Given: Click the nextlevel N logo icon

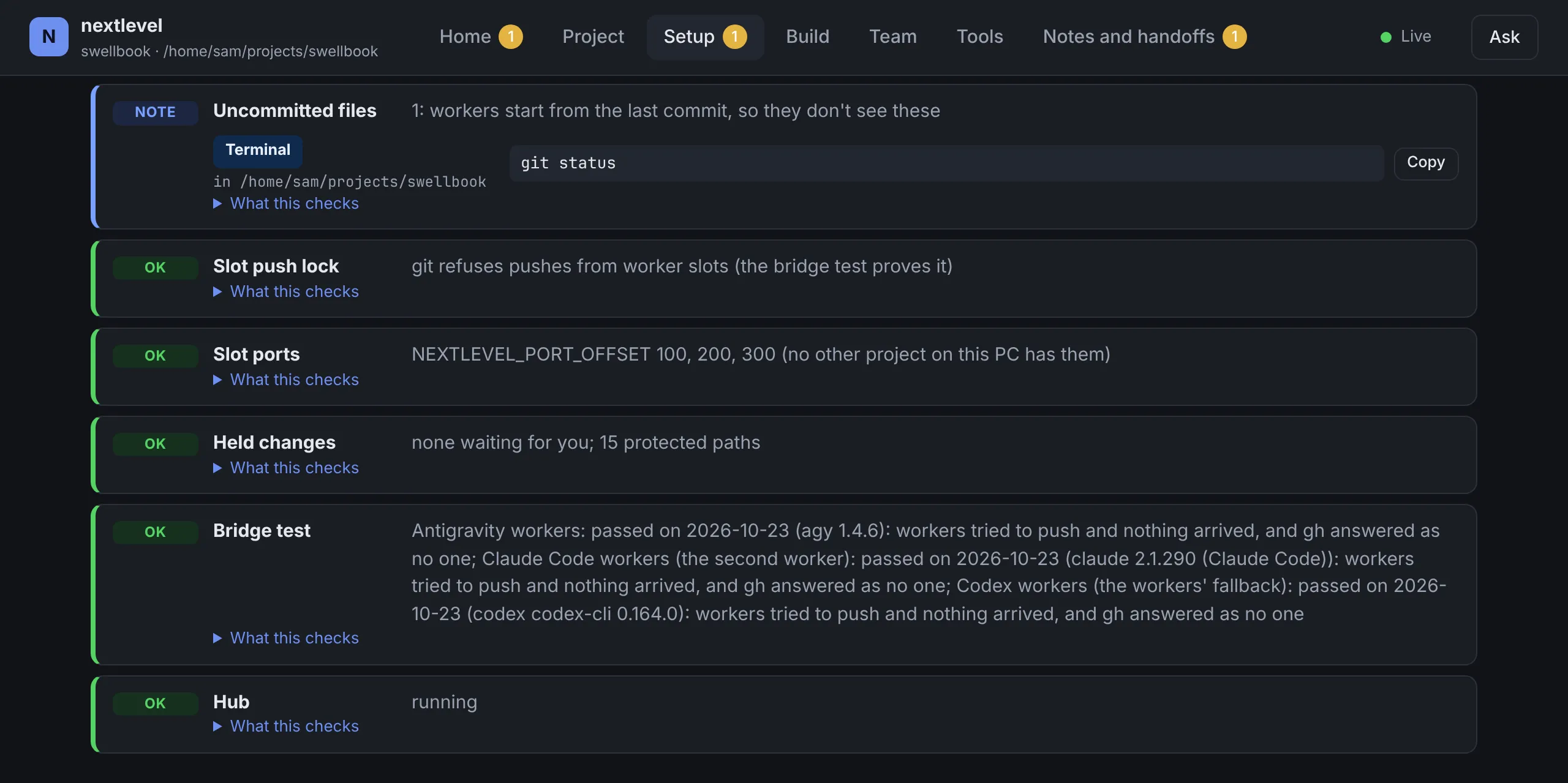Looking at the screenshot, I should [x=49, y=37].
